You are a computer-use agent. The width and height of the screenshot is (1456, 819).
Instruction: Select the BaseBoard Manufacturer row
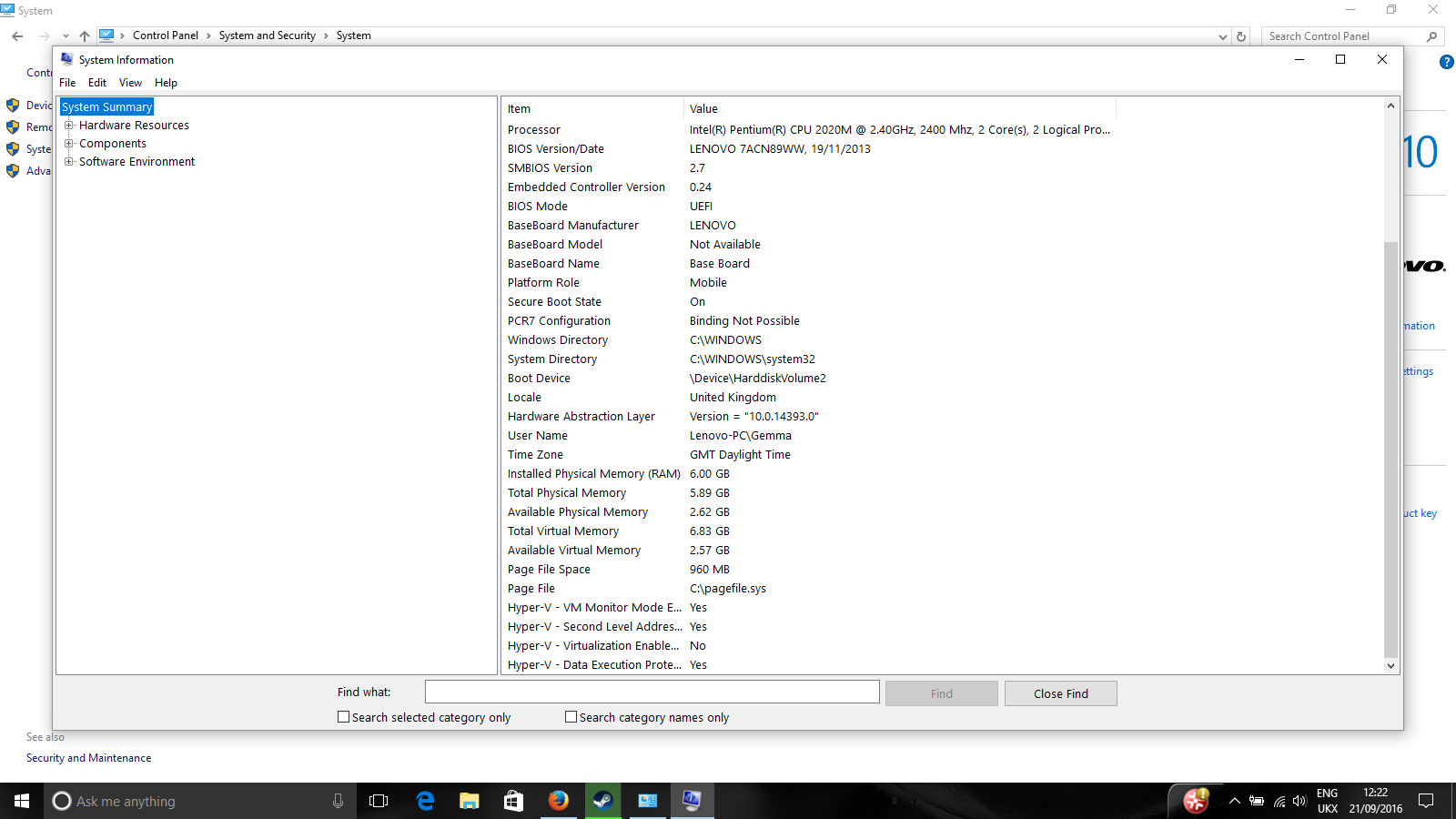point(809,226)
